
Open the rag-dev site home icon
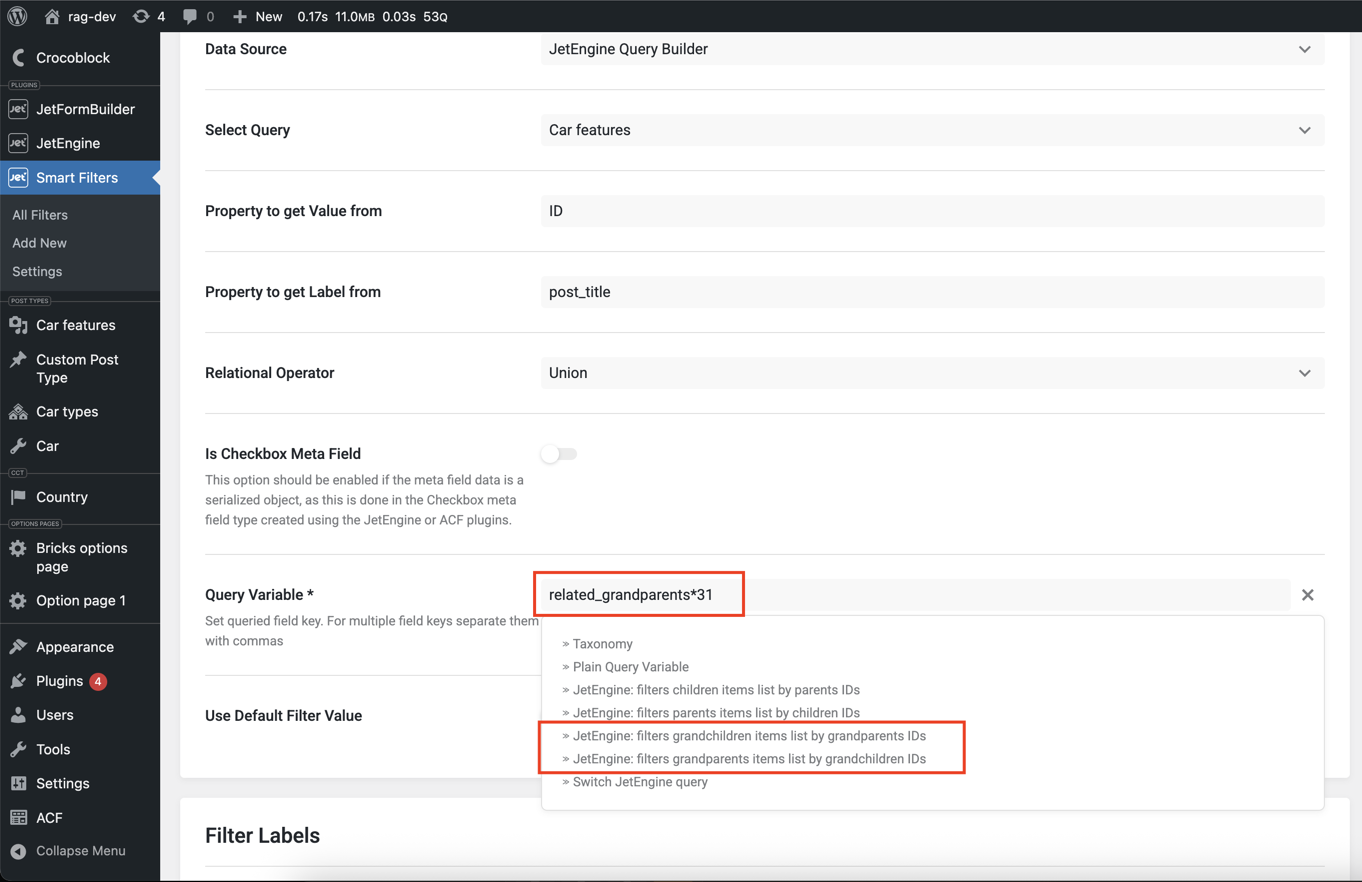coord(52,16)
